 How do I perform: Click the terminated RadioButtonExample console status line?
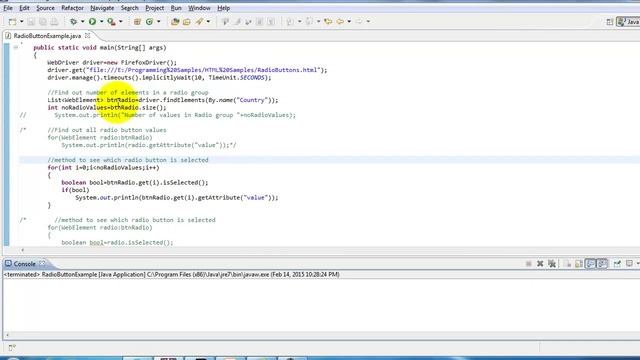(x=171, y=275)
